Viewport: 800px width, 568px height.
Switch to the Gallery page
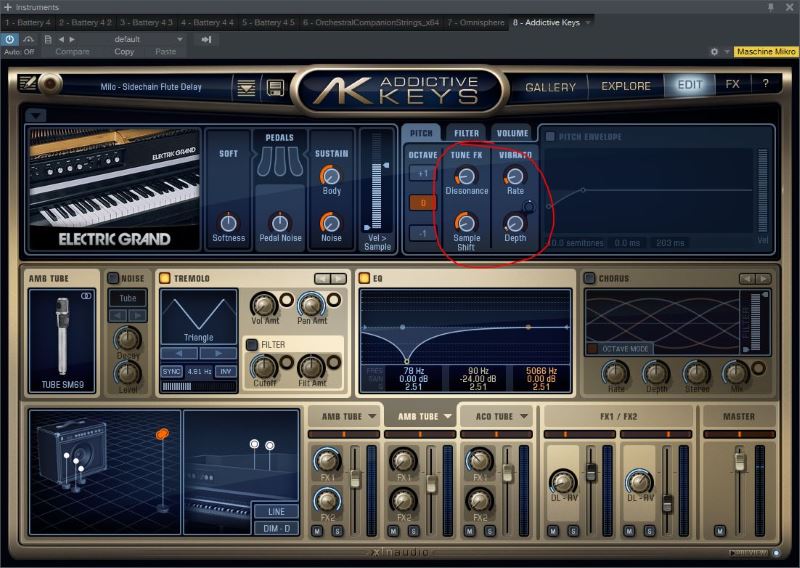pyautogui.click(x=550, y=87)
